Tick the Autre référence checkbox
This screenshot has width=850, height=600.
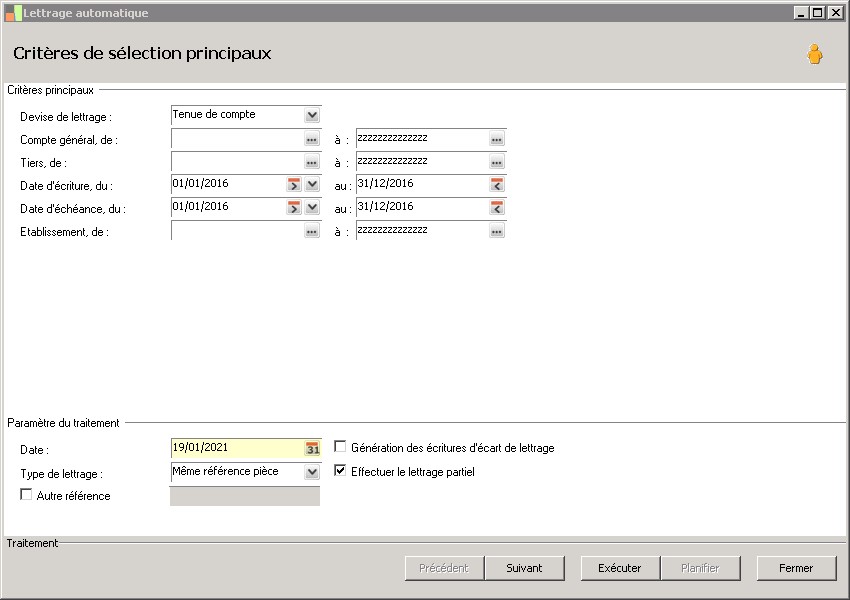(26, 495)
